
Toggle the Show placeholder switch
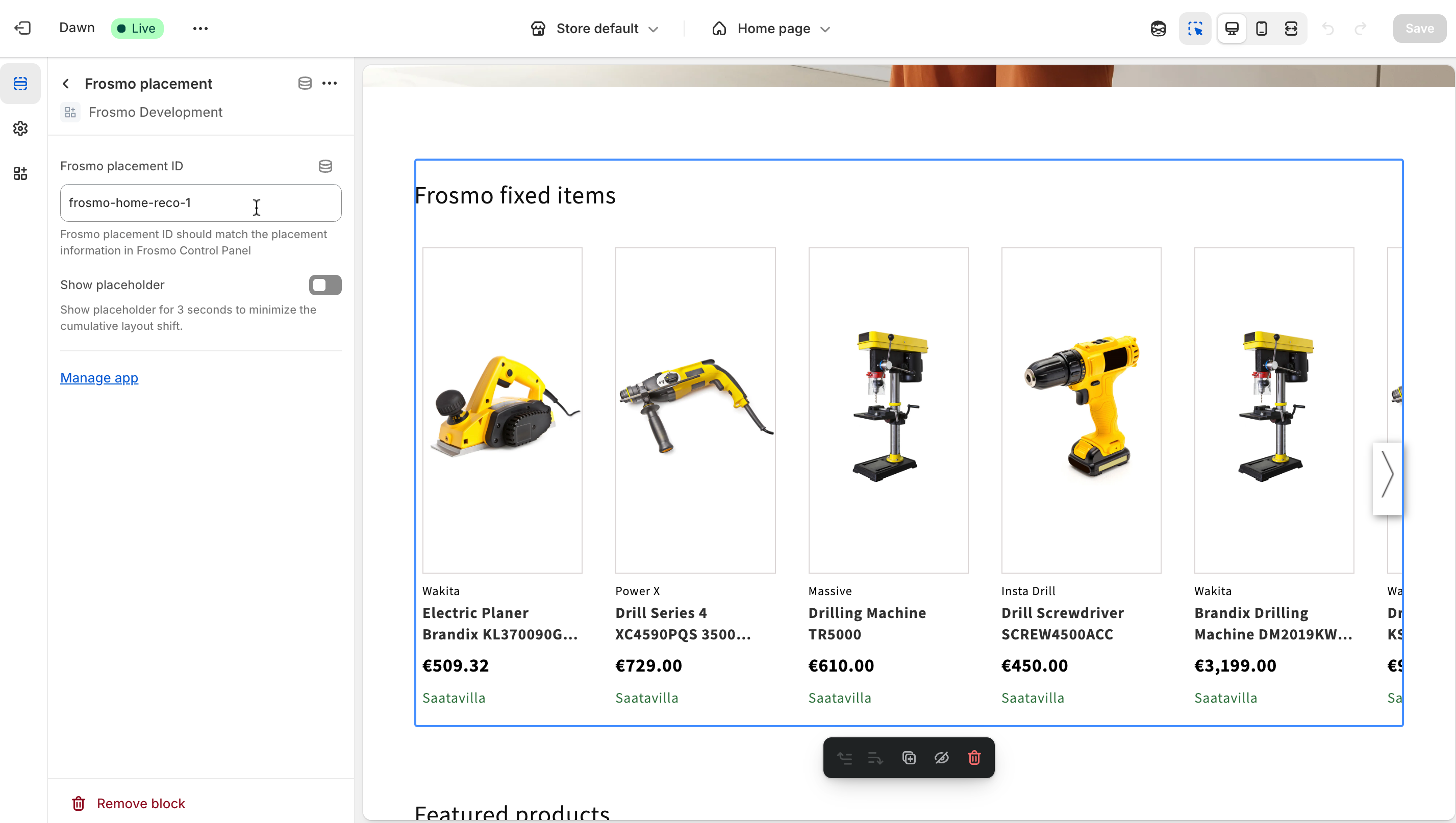tap(325, 285)
